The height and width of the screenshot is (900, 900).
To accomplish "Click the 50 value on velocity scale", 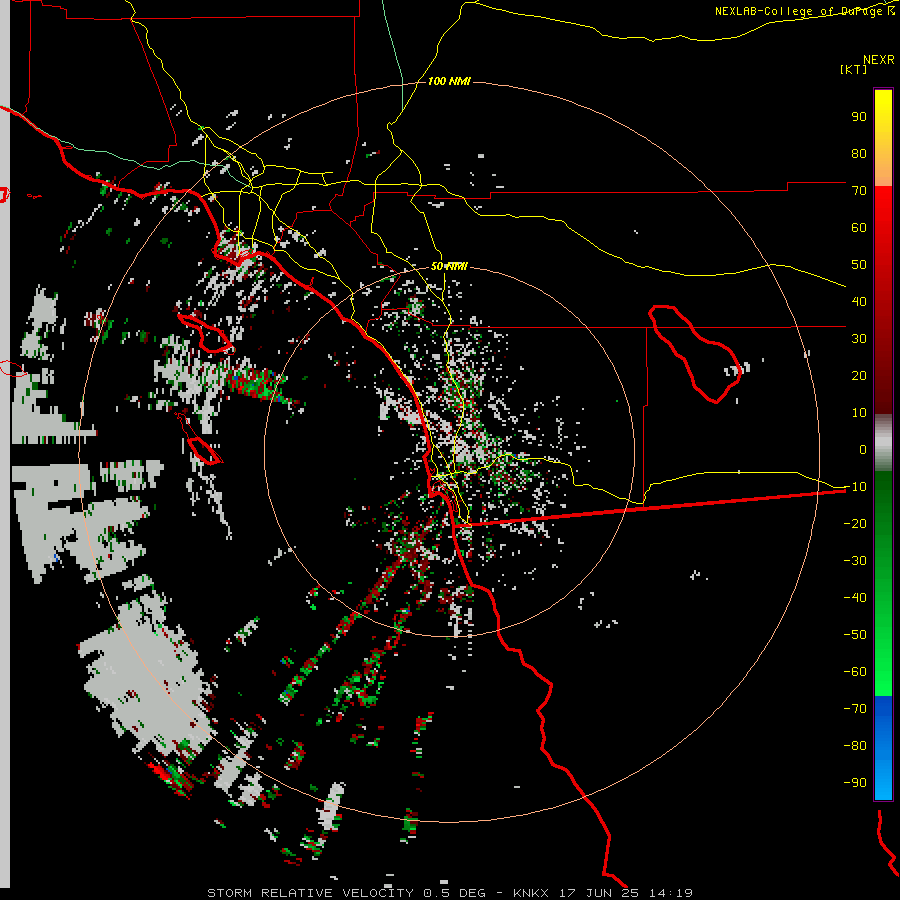I will click(859, 265).
